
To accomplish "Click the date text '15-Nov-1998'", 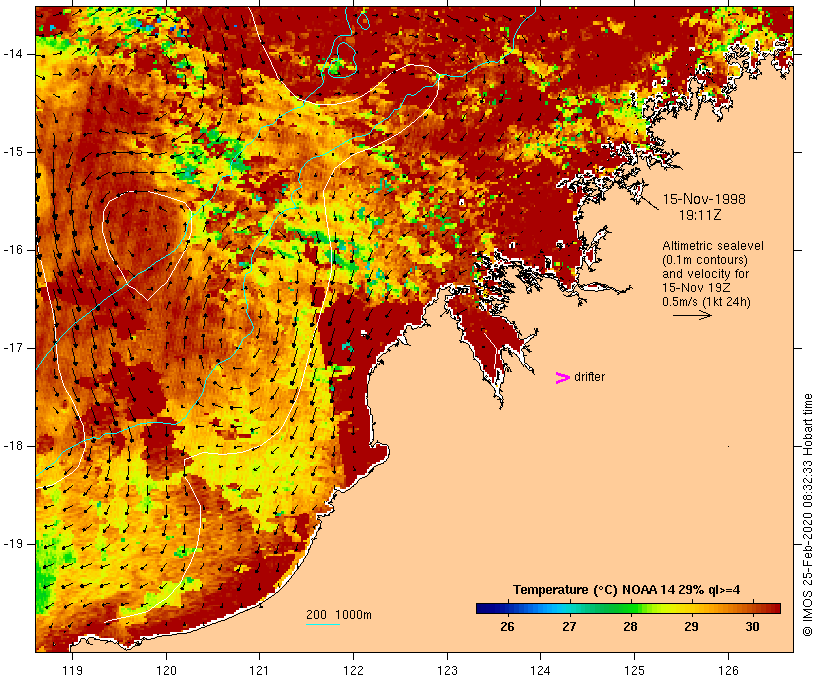I will coord(704,199).
